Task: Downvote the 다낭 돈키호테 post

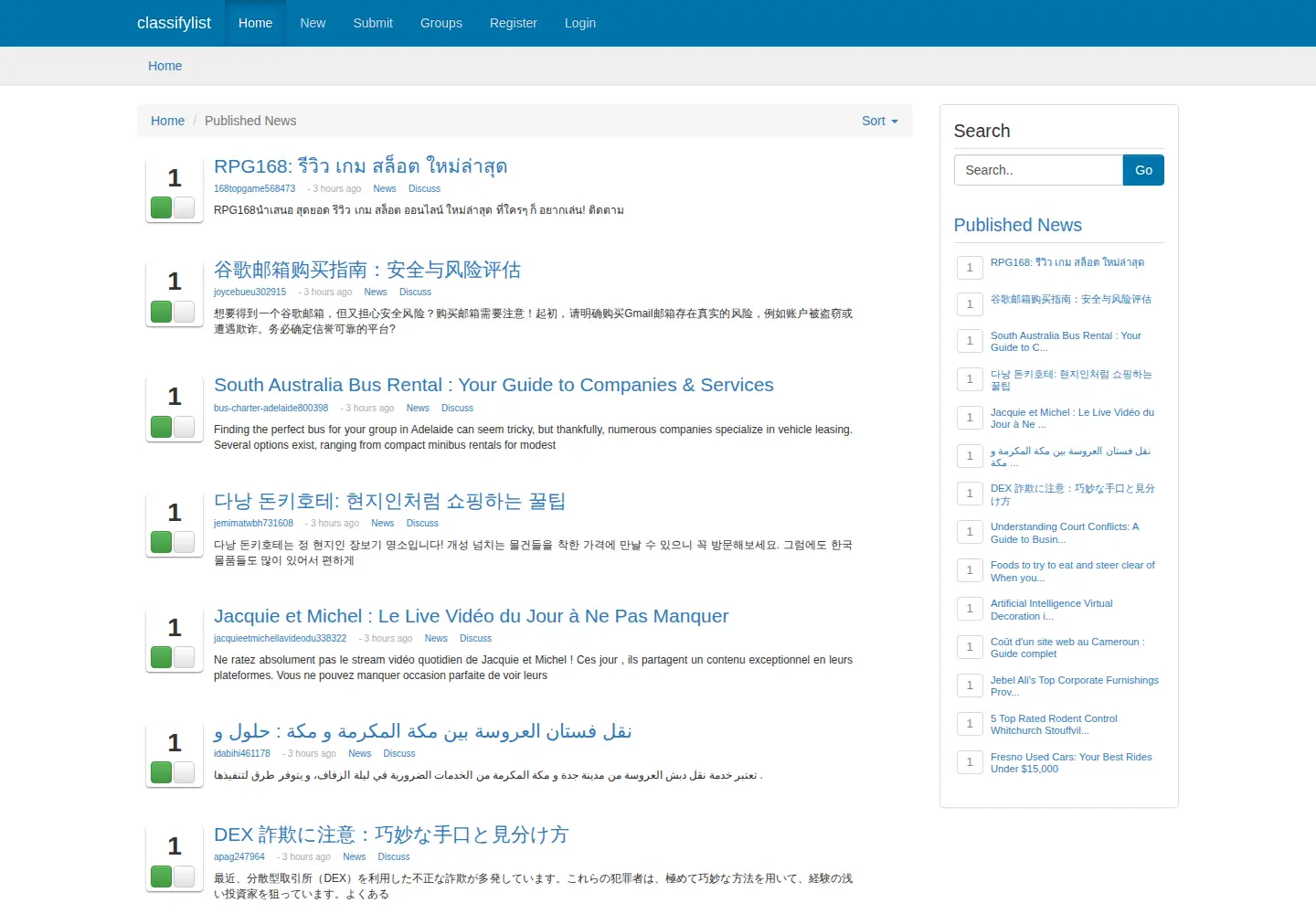Action: pos(185,542)
